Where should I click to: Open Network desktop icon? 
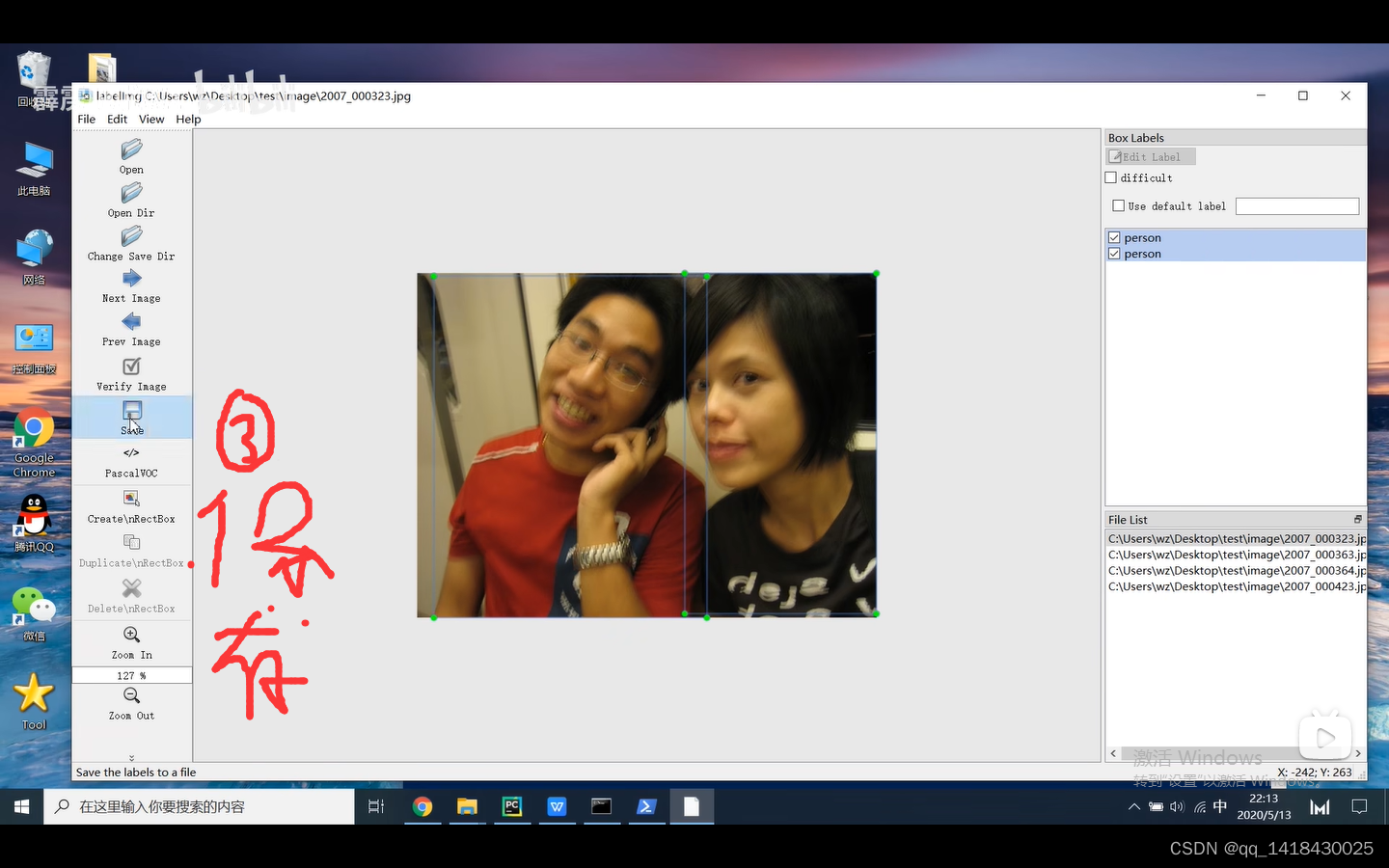(34, 258)
